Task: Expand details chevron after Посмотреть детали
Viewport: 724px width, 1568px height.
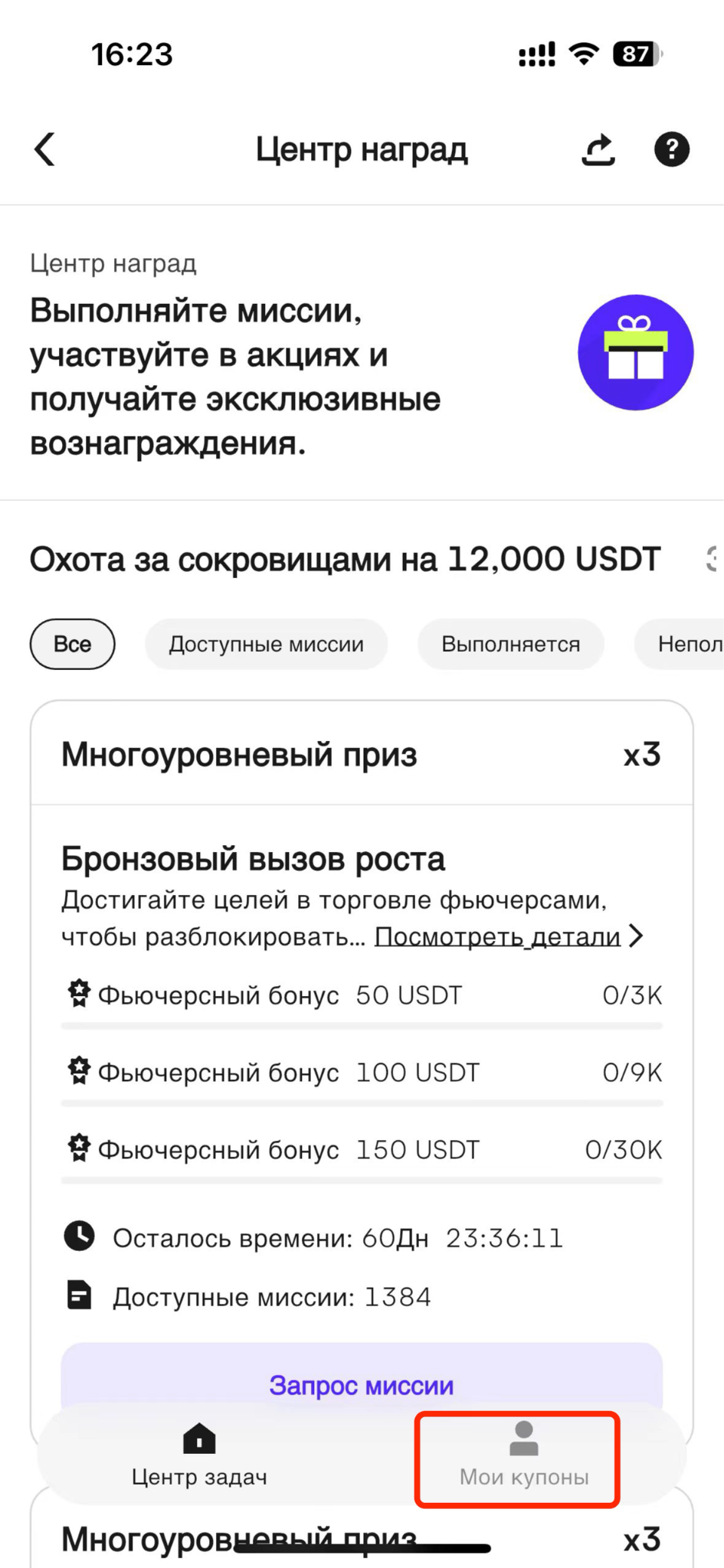Action: (635, 936)
